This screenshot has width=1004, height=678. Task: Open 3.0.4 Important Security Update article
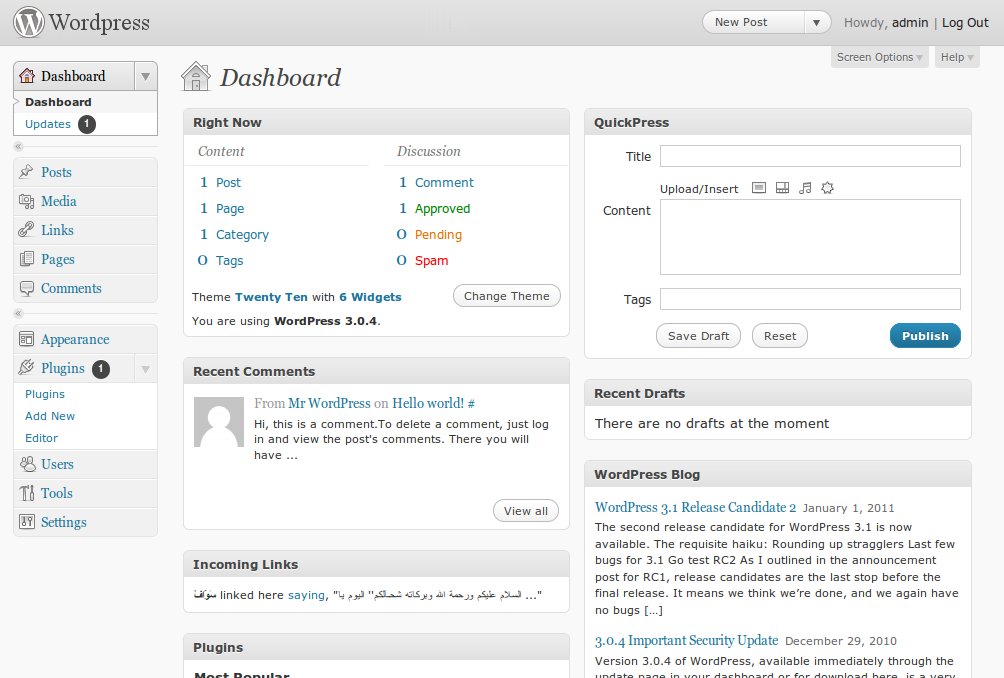pyautogui.click(x=686, y=640)
